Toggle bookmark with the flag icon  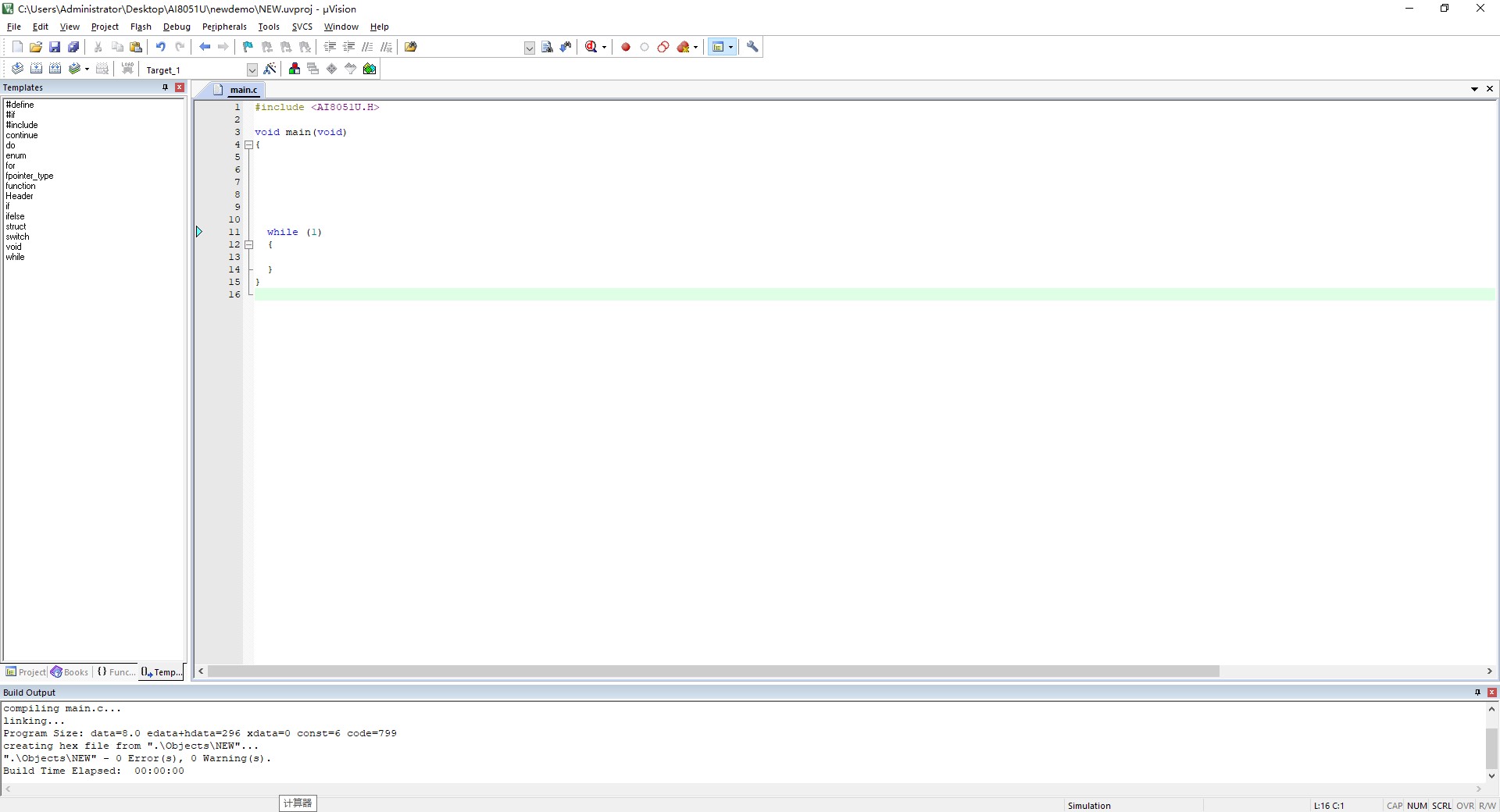pyautogui.click(x=248, y=47)
